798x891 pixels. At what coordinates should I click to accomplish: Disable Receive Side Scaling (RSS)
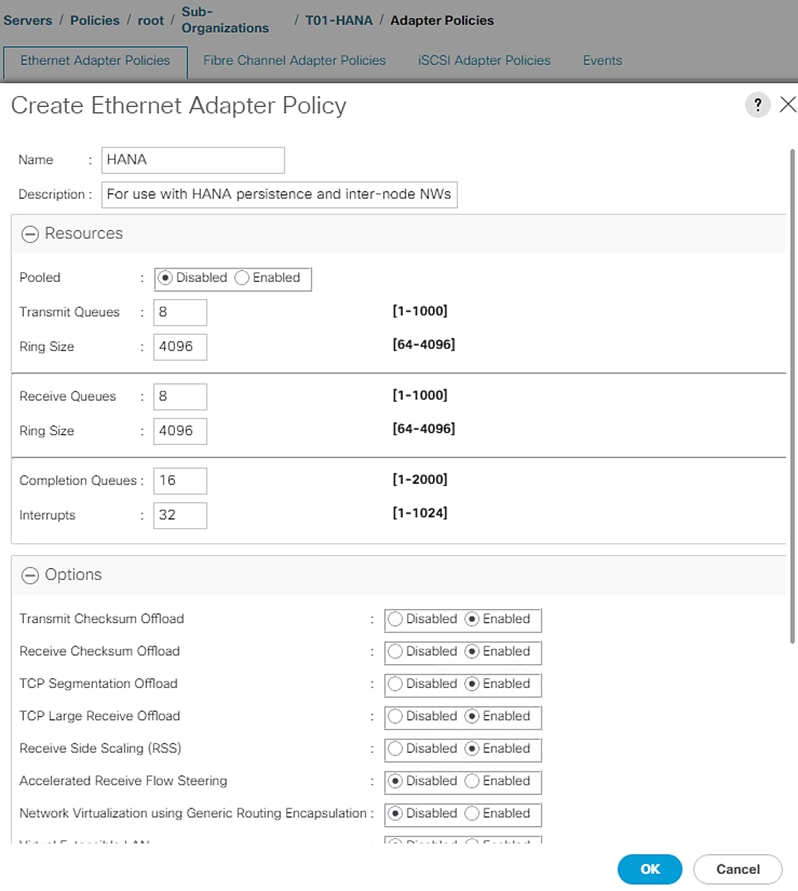click(x=396, y=749)
